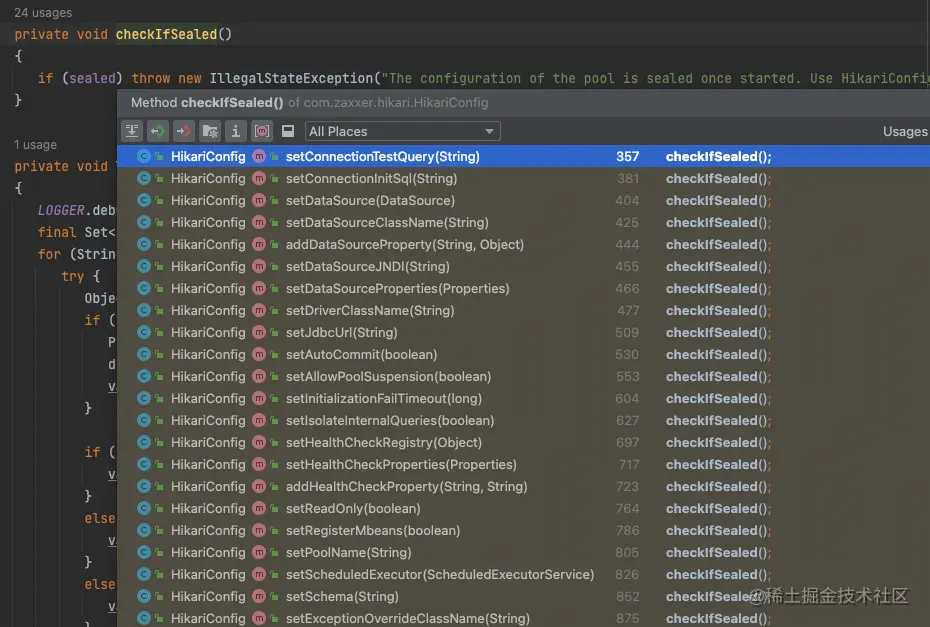Select setIsolateInternalQueries(boolean) usage
Viewport: 930px width, 627px height.
pyautogui.click(x=523, y=421)
